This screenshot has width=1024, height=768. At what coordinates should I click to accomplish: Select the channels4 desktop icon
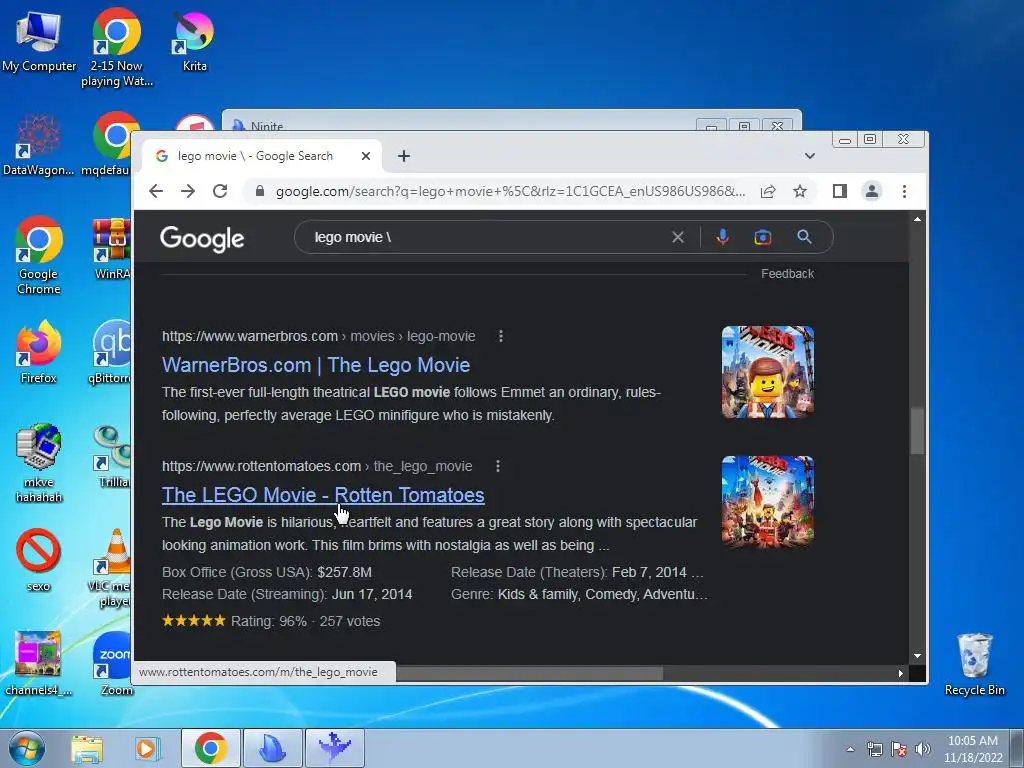click(38, 664)
